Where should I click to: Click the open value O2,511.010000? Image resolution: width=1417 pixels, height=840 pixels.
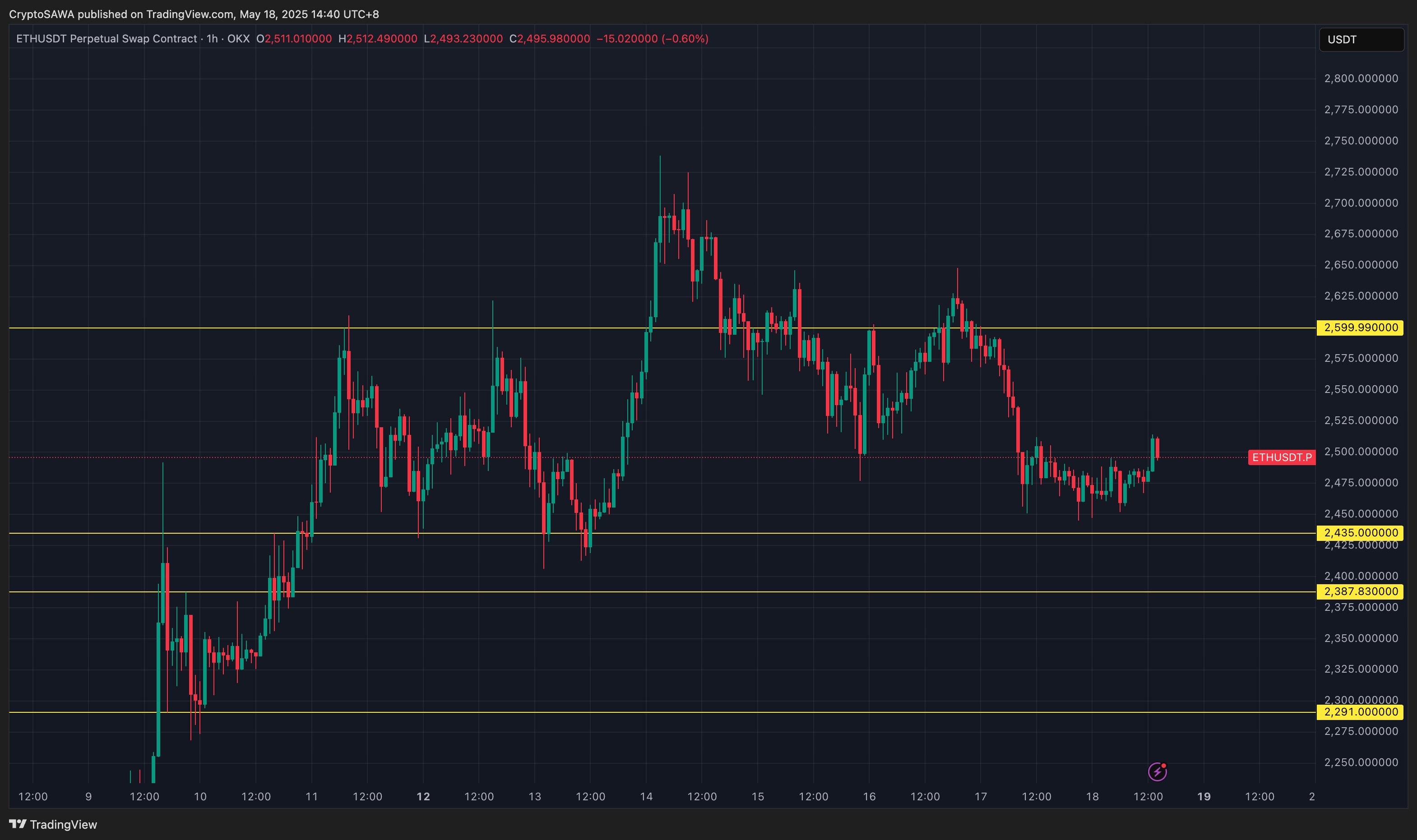click(294, 38)
